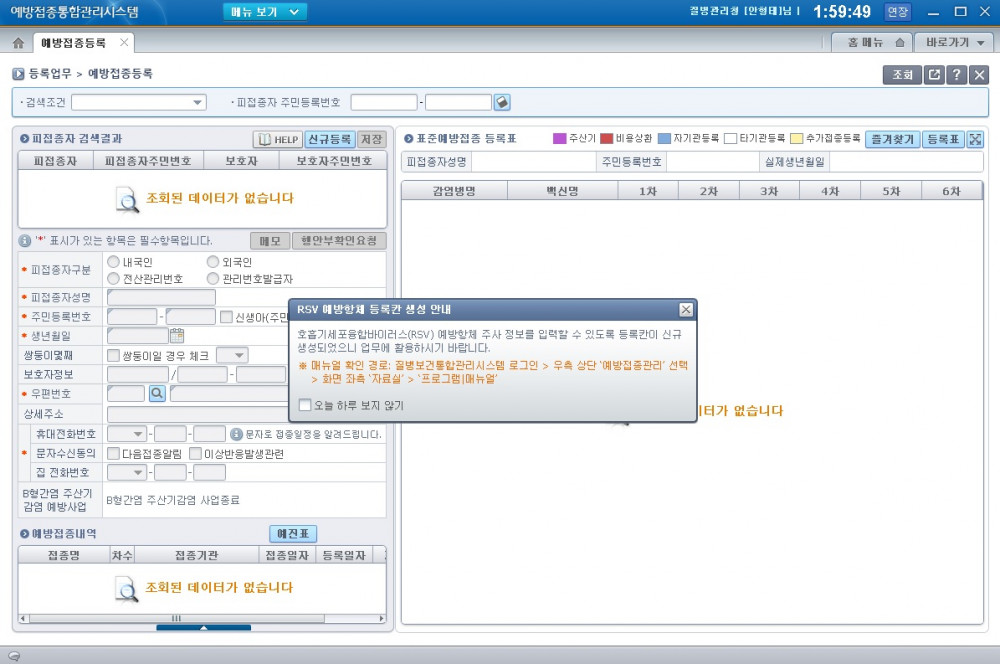Click the question mark help icon
The height and width of the screenshot is (664, 1000).
957,75
